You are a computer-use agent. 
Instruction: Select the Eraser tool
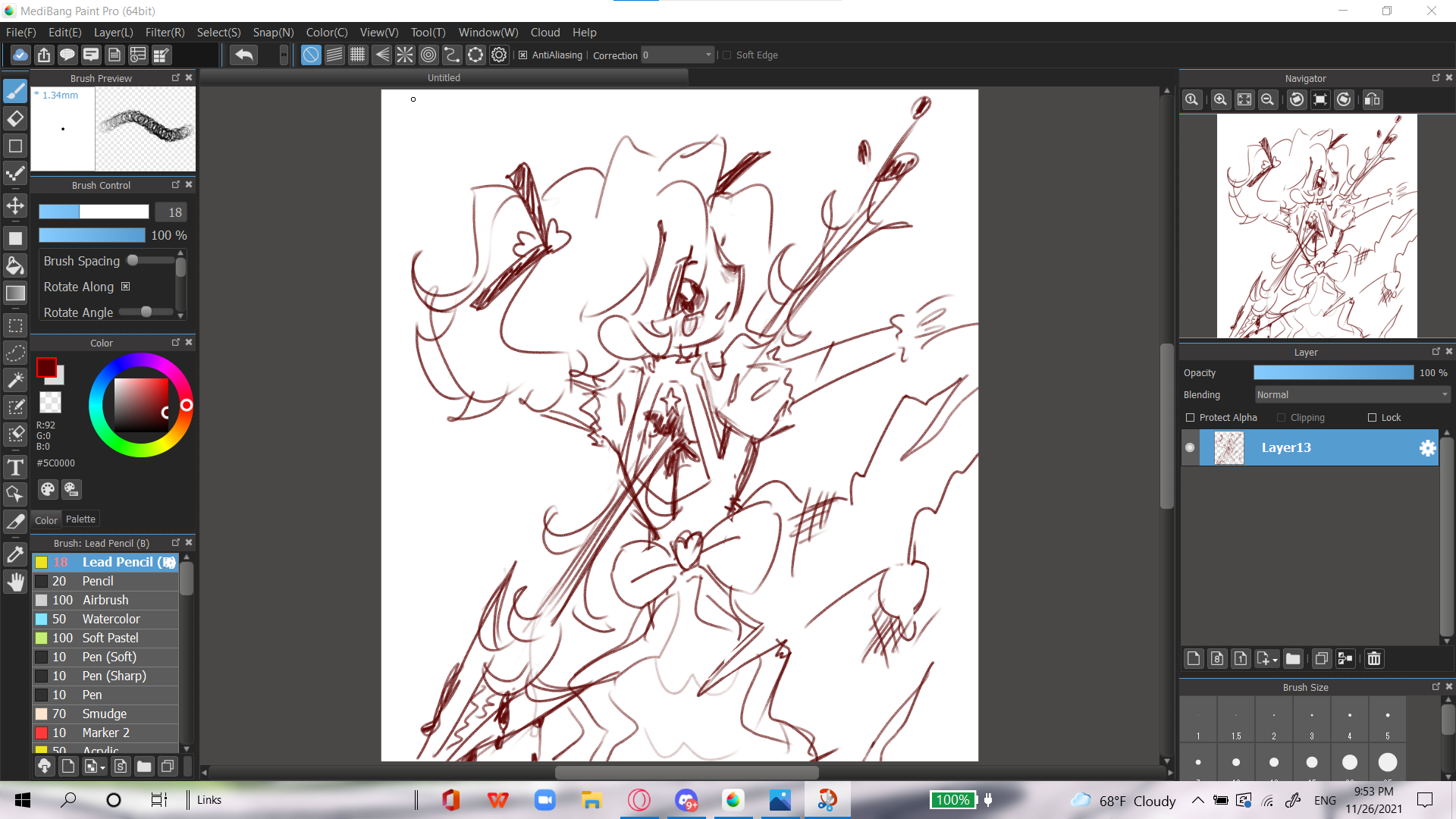(x=15, y=118)
